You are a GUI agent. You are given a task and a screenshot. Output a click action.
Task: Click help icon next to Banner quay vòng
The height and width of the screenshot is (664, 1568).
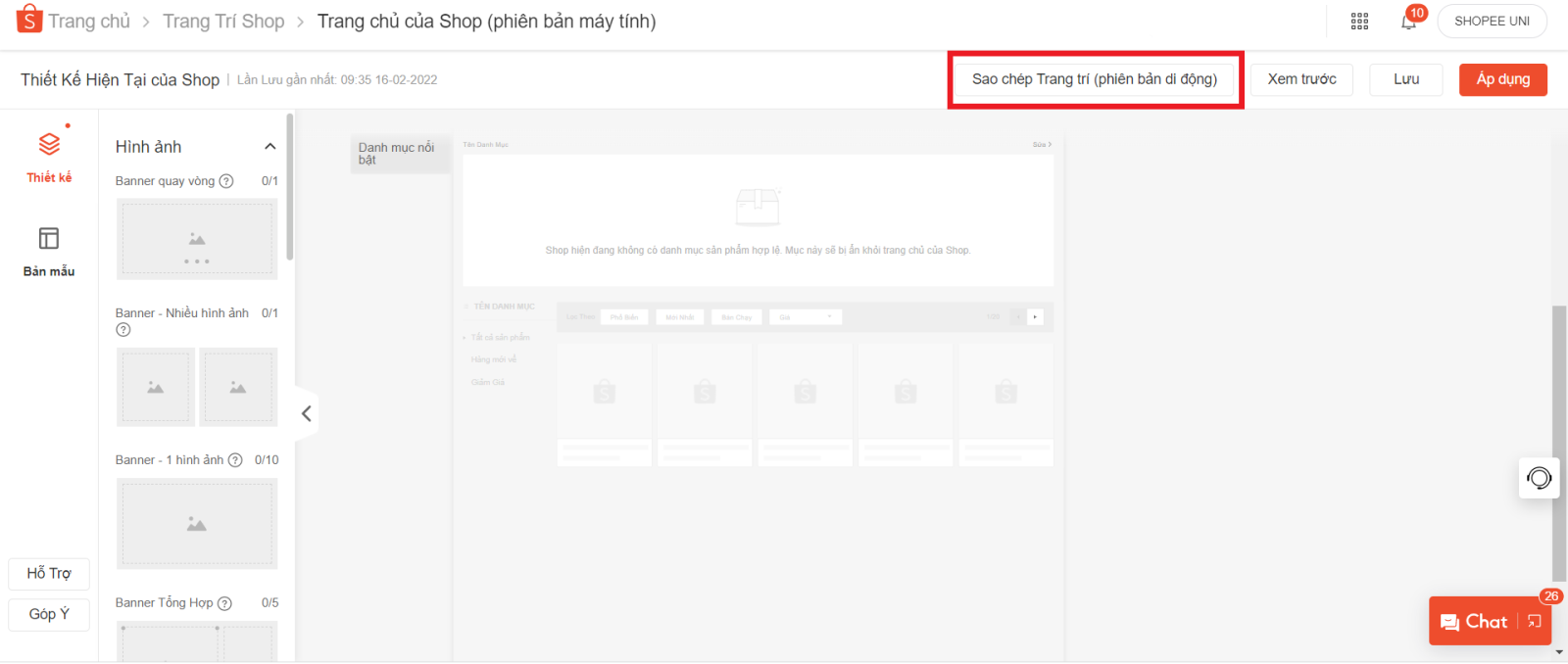point(226,181)
